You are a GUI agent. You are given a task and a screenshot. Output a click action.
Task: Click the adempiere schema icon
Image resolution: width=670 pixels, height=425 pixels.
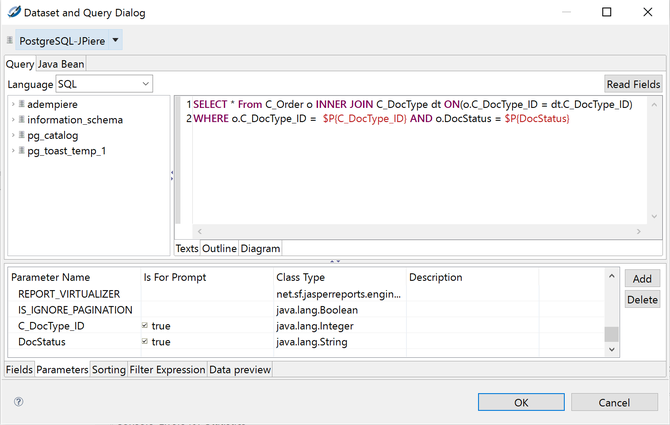[21, 104]
